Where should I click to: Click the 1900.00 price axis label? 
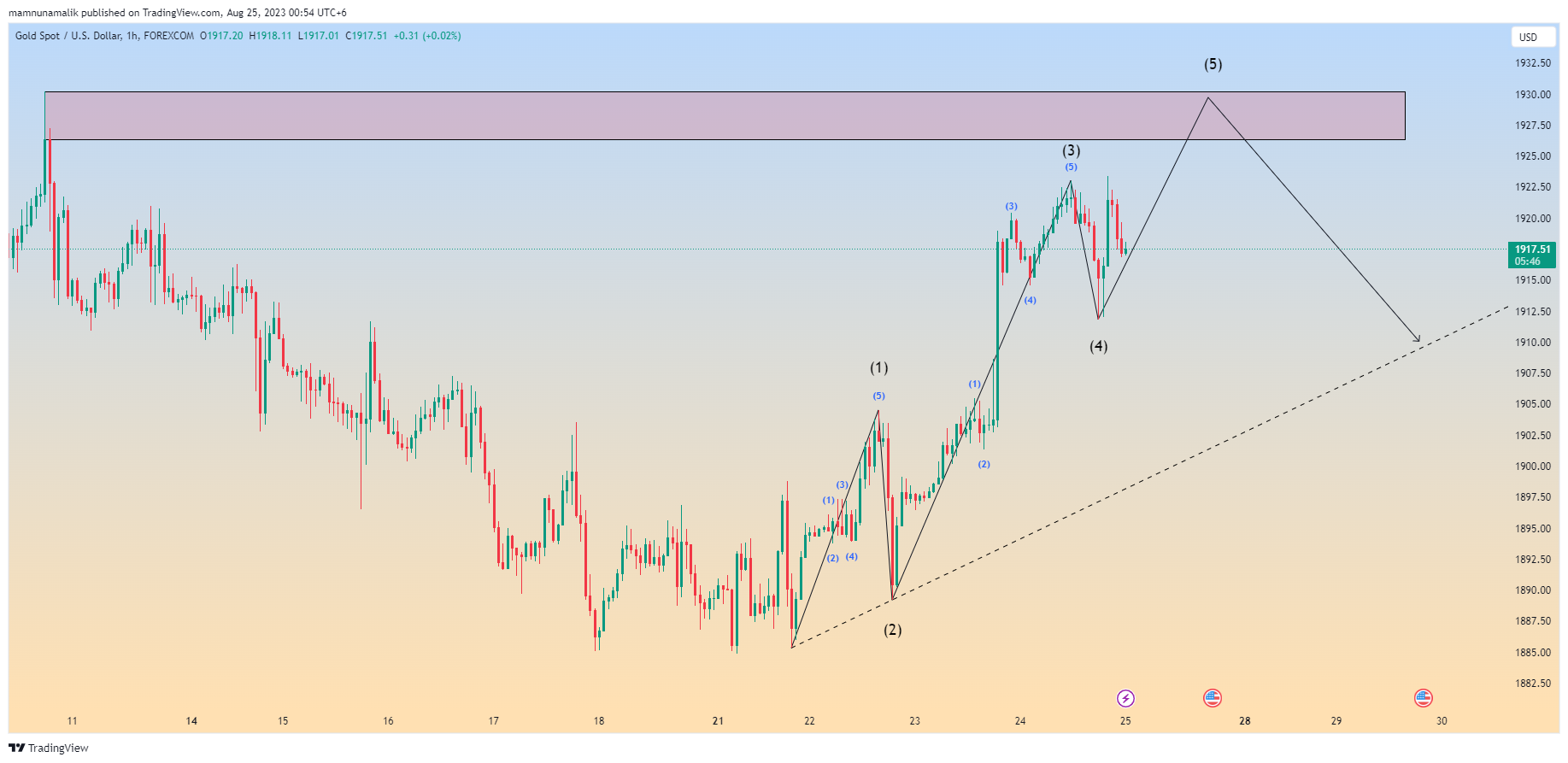coord(1533,467)
